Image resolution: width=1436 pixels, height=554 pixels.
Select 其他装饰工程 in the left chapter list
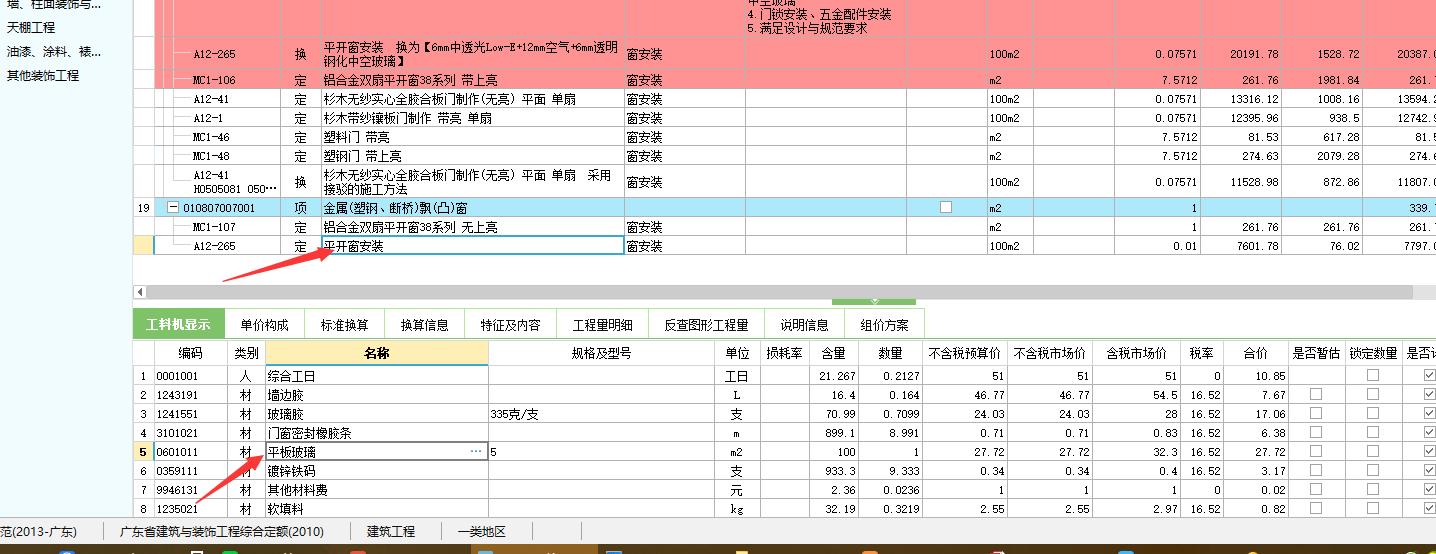tap(43, 76)
